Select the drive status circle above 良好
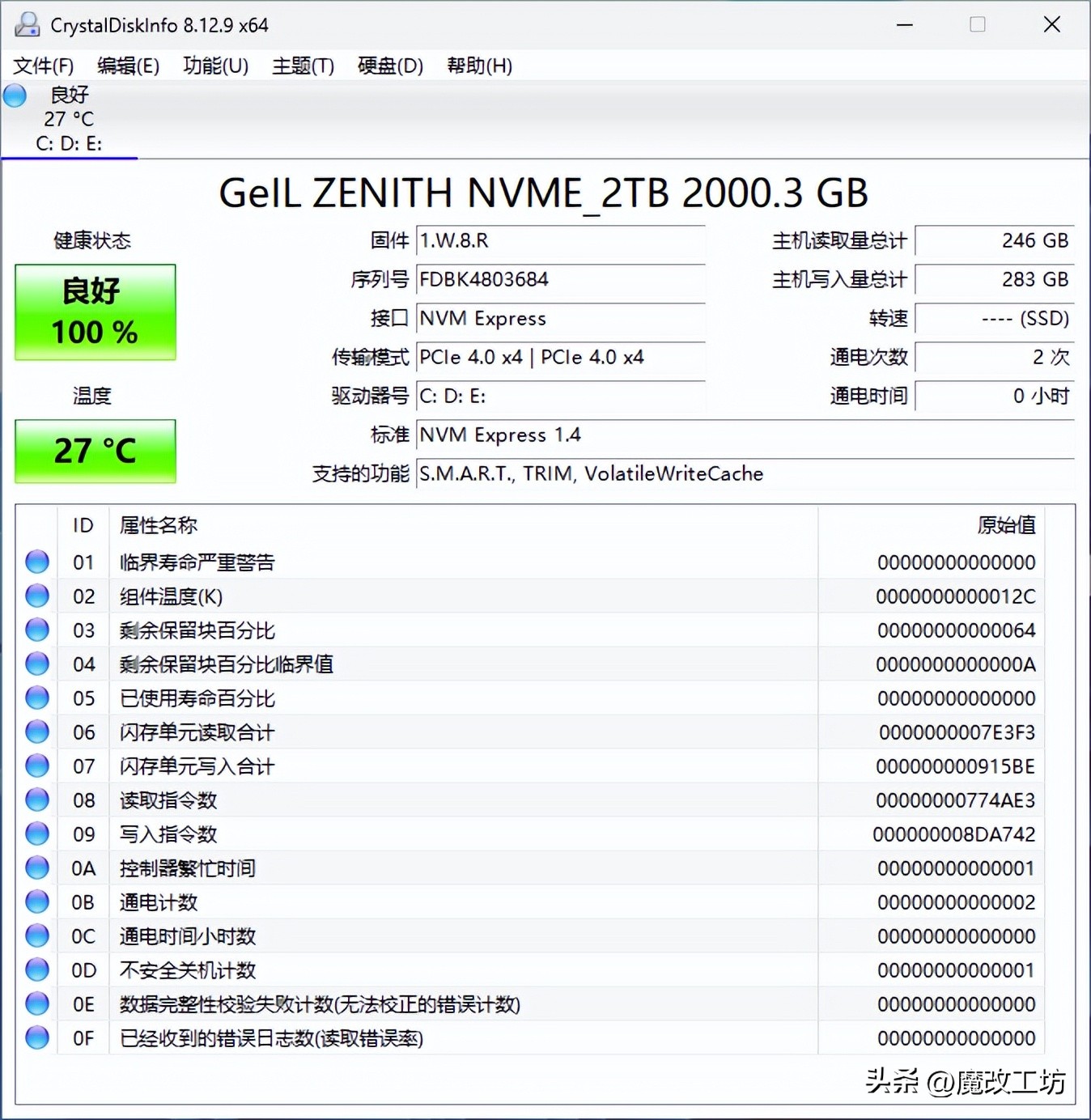The image size is (1091, 1120). (x=14, y=95)
